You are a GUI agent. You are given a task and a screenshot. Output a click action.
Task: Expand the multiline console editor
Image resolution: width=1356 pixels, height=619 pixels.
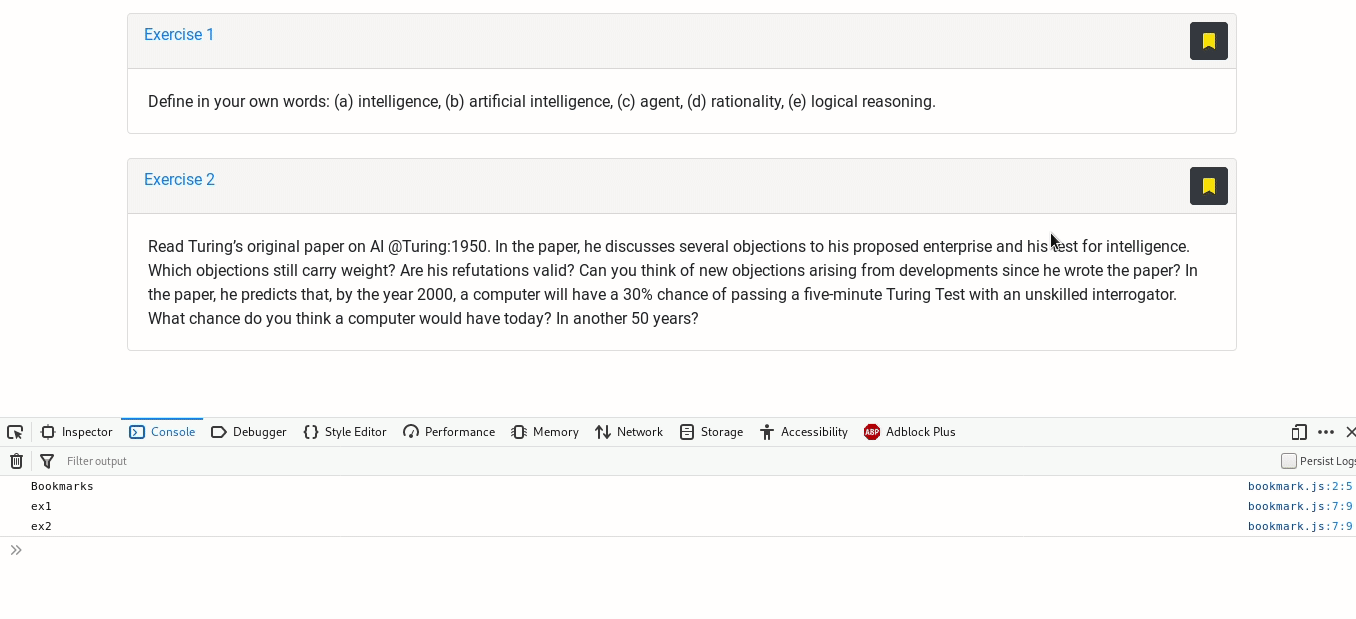click(x=16, y=549)
